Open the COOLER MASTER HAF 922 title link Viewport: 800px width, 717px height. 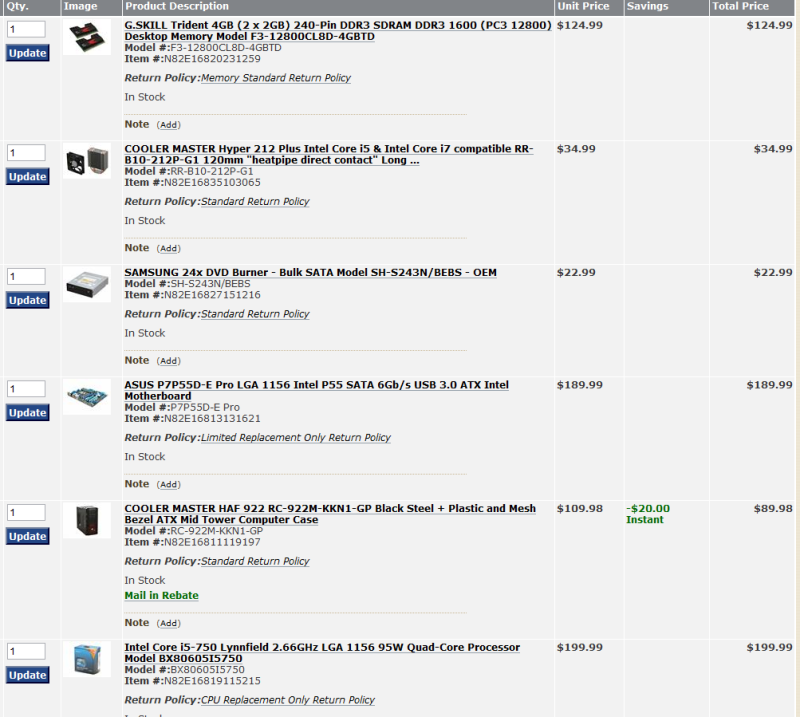pos(330,514)
